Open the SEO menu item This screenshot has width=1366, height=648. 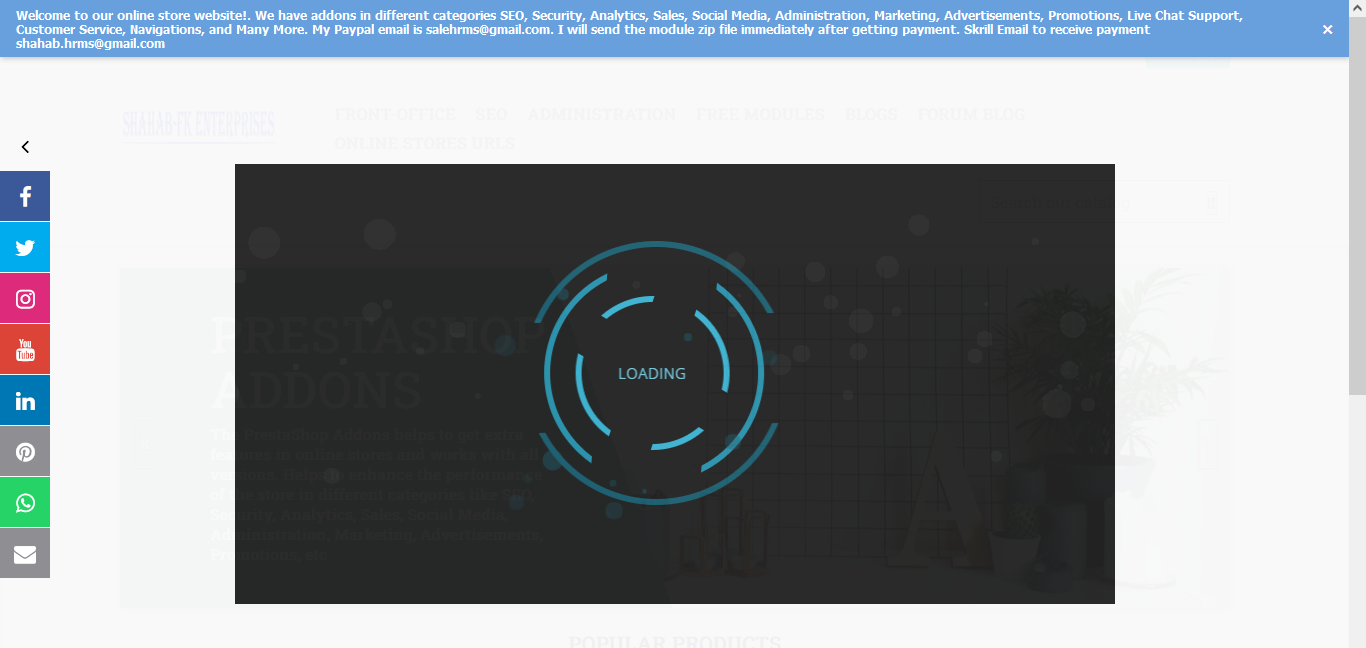[491, 114]
